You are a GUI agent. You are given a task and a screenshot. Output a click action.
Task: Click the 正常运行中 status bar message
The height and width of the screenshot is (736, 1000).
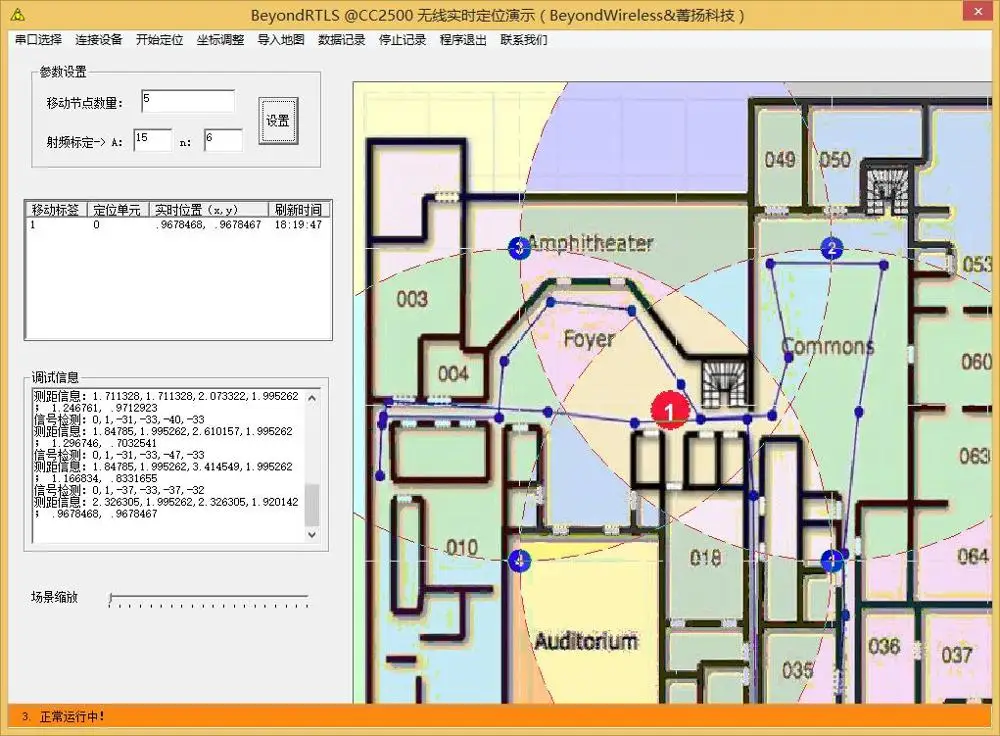[72, 717]
